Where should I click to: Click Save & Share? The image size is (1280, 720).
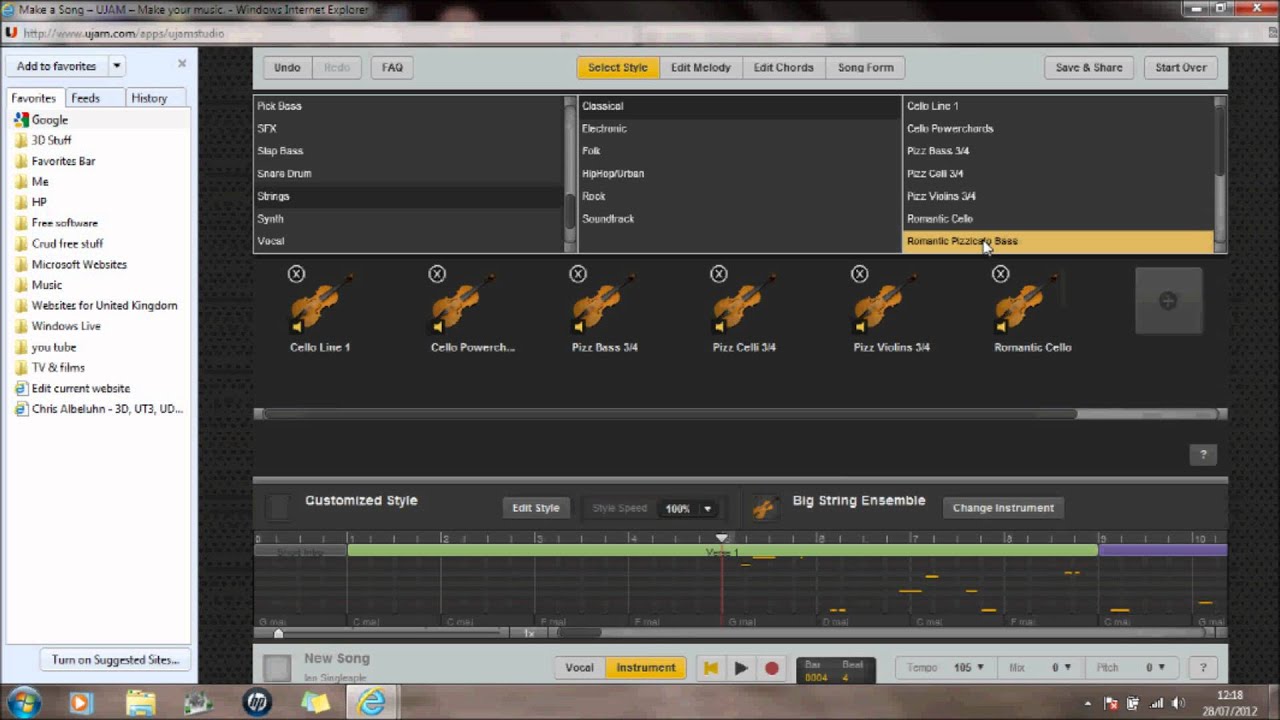coord(1089,67)
